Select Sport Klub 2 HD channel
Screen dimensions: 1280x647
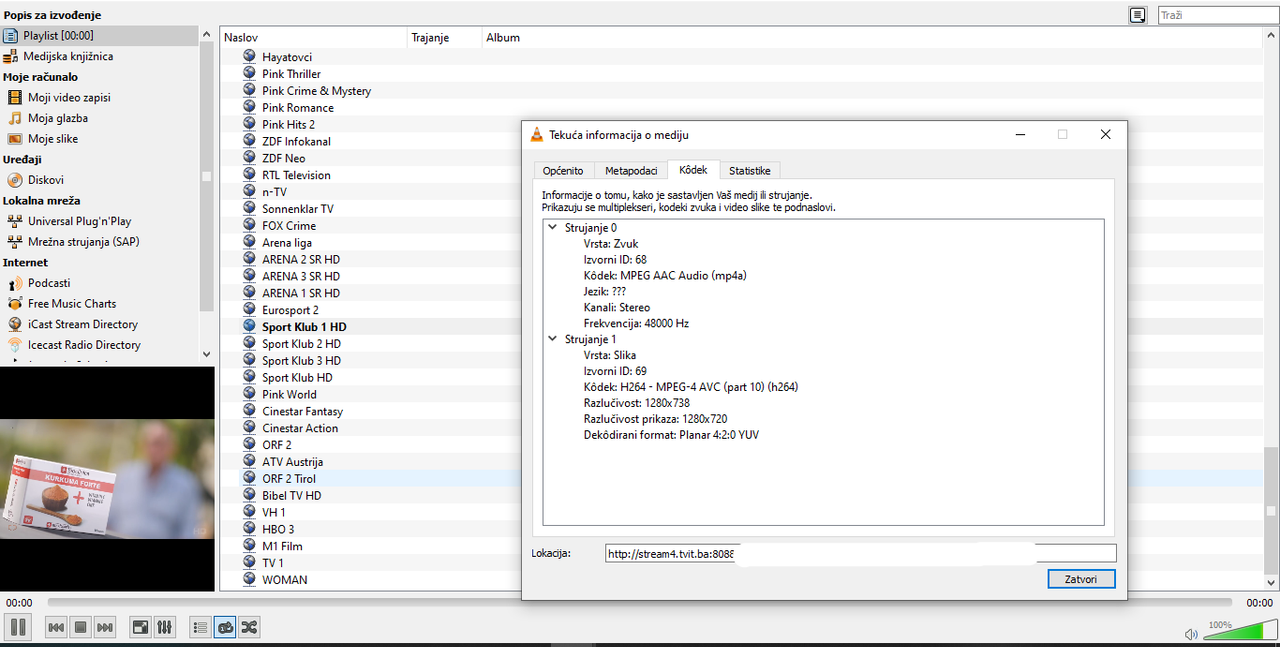click(301, 344)
